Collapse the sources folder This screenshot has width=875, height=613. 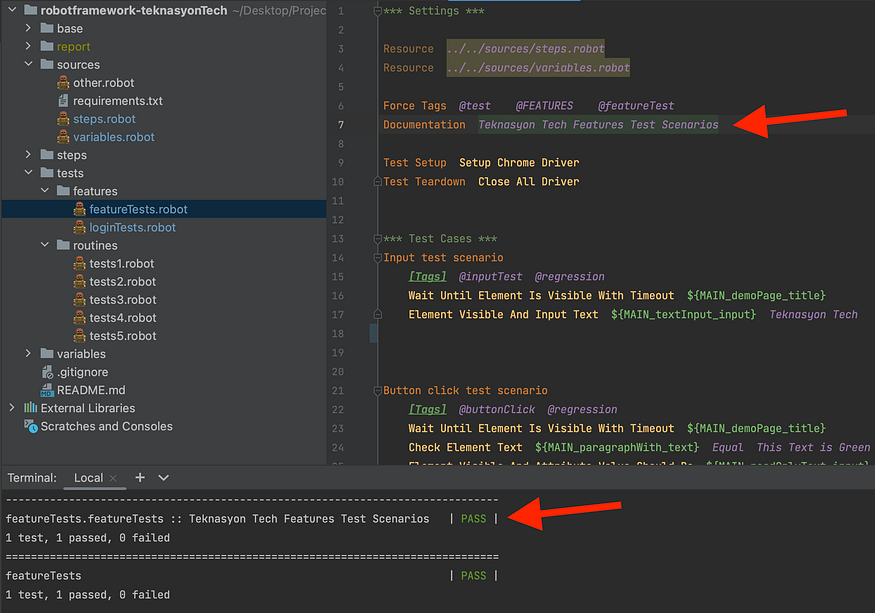coord(28,64)
